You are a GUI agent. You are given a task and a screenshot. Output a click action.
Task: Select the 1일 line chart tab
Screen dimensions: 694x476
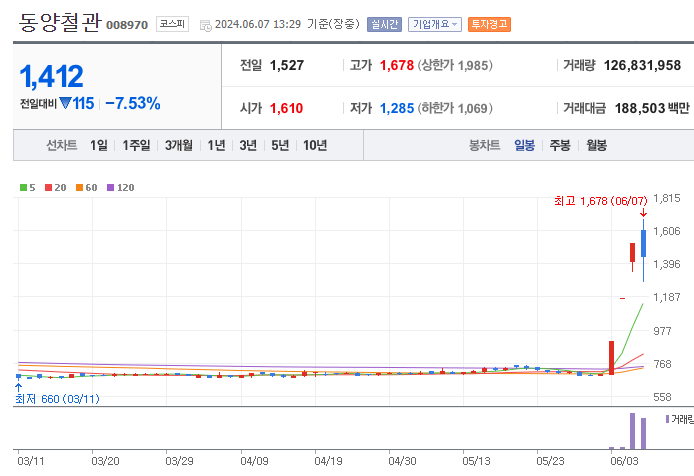[x=99, y=145]
